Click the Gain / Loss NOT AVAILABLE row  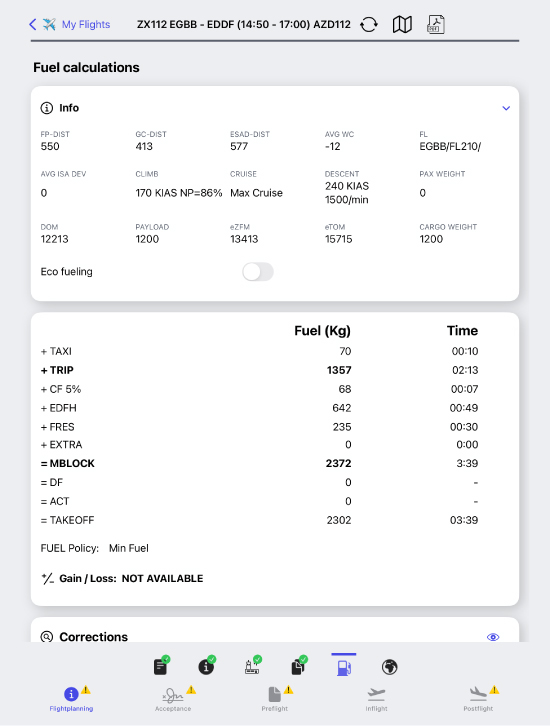click(122, 579)
